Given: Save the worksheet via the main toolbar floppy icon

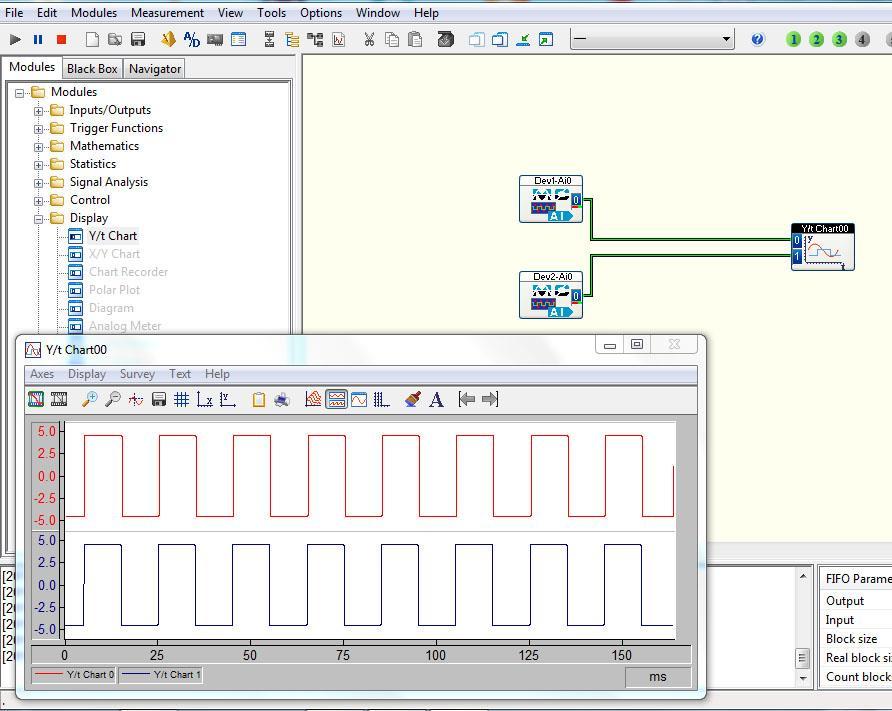Looking at the screenshot, I should pyautogui.click(x=138, y=39).
